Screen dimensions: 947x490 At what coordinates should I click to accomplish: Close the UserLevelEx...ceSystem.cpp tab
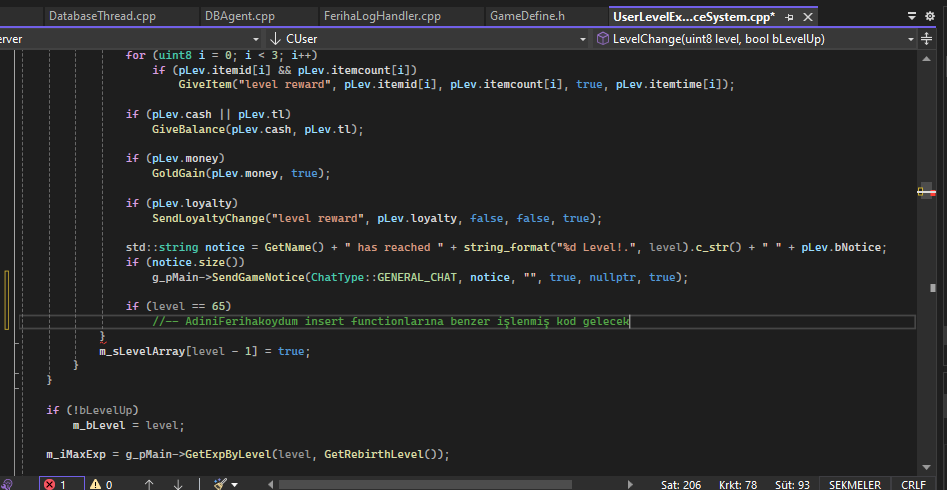pos(807,17)
